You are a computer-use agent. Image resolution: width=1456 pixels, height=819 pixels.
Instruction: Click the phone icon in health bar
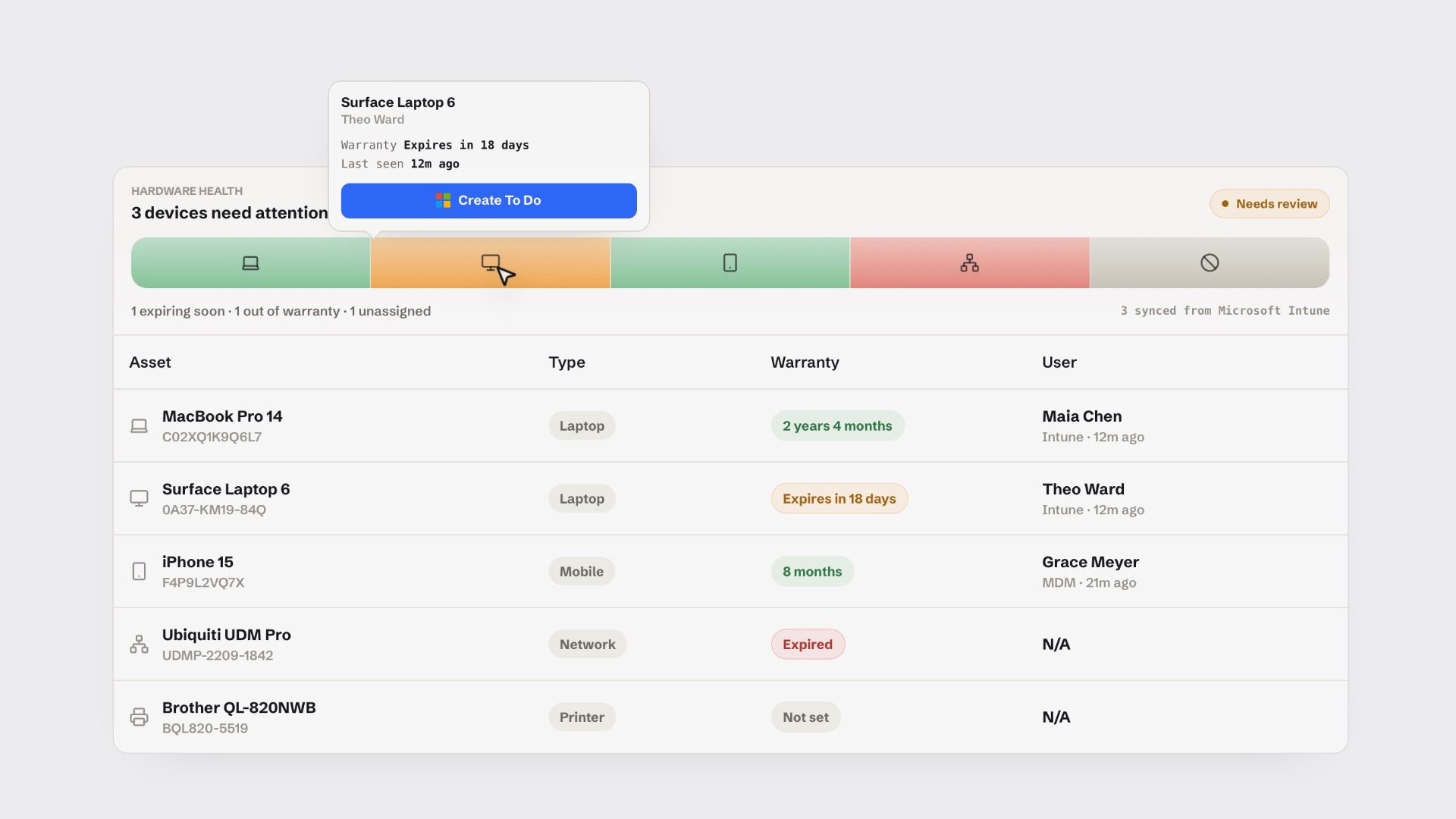tap(730, 263)
